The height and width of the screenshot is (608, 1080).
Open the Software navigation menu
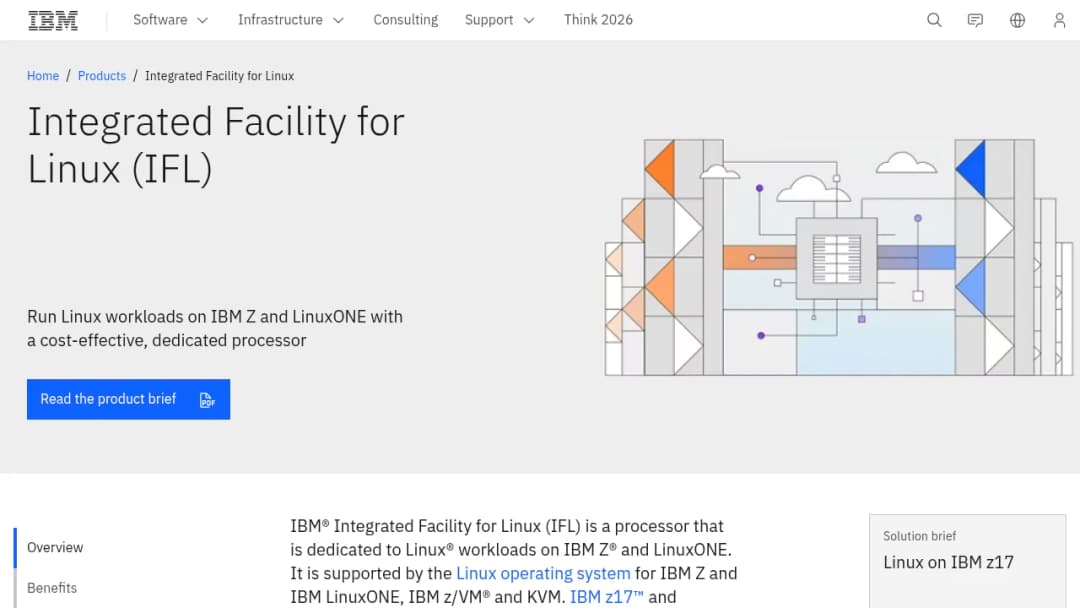(170, 20)
